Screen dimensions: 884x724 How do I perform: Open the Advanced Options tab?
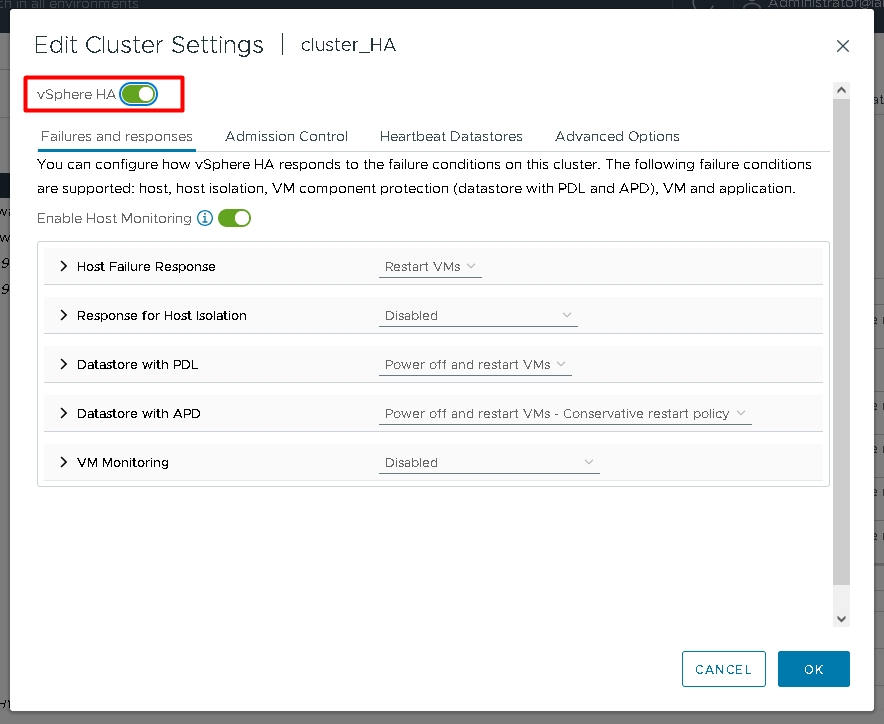click(x=617, y=136)
